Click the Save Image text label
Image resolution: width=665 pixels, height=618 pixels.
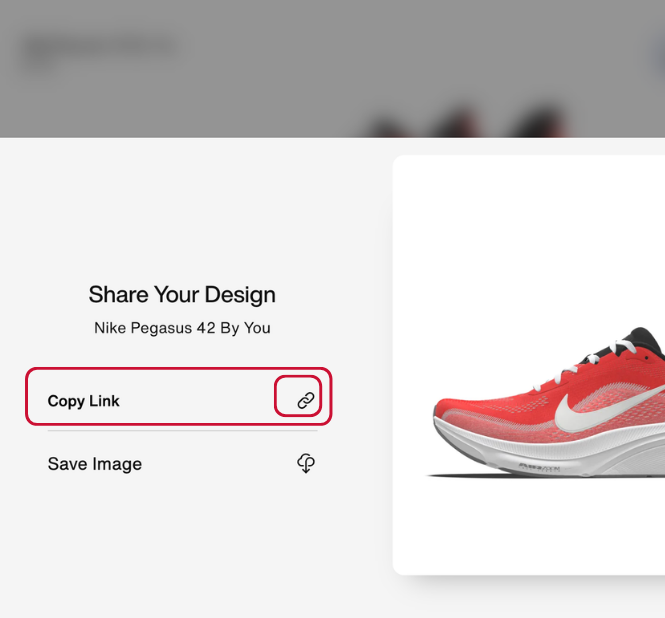point(95,464)
